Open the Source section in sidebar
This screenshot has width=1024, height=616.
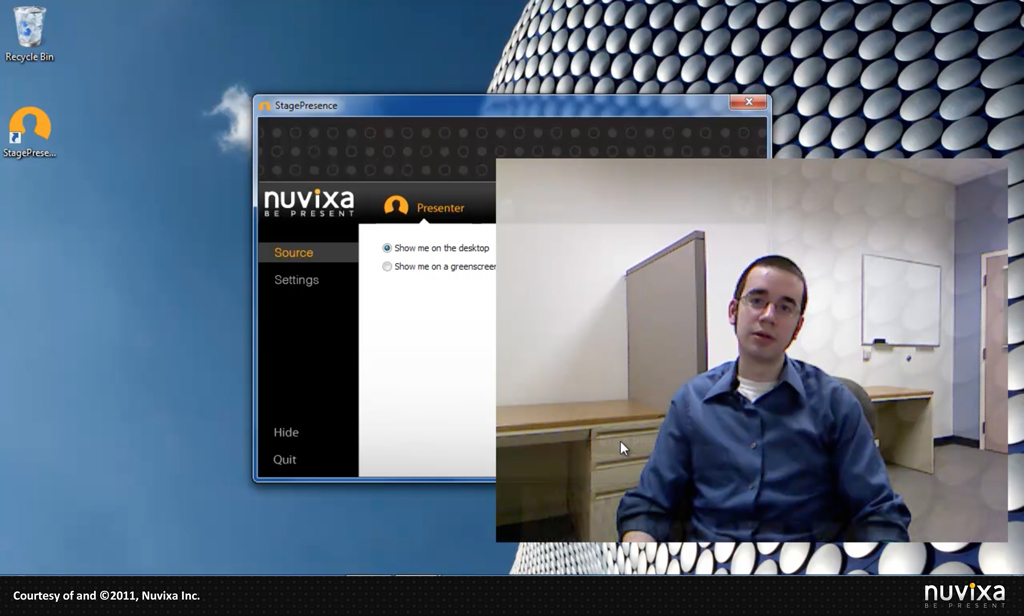tap(294, 253)
